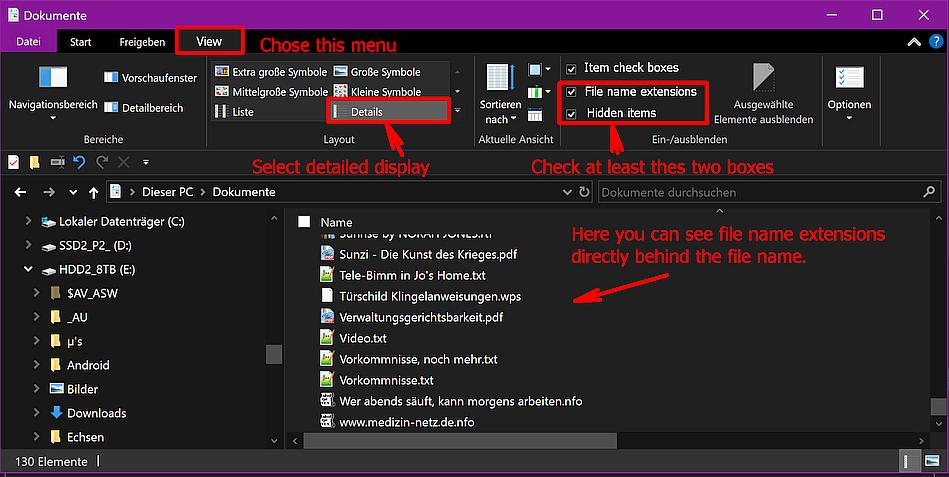This screenshot has width=949, height=477.
Task: Toggle the Hidden items checkbox
Action: coord(571,114)
